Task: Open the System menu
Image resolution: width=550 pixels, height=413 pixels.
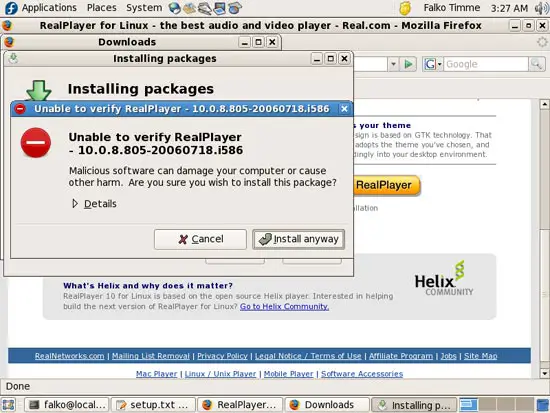Action: coord(144,8)
